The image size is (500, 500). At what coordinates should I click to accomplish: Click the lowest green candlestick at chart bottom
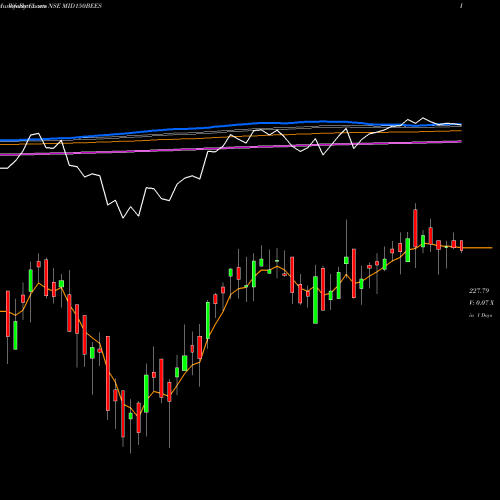(x=131, y=416)
